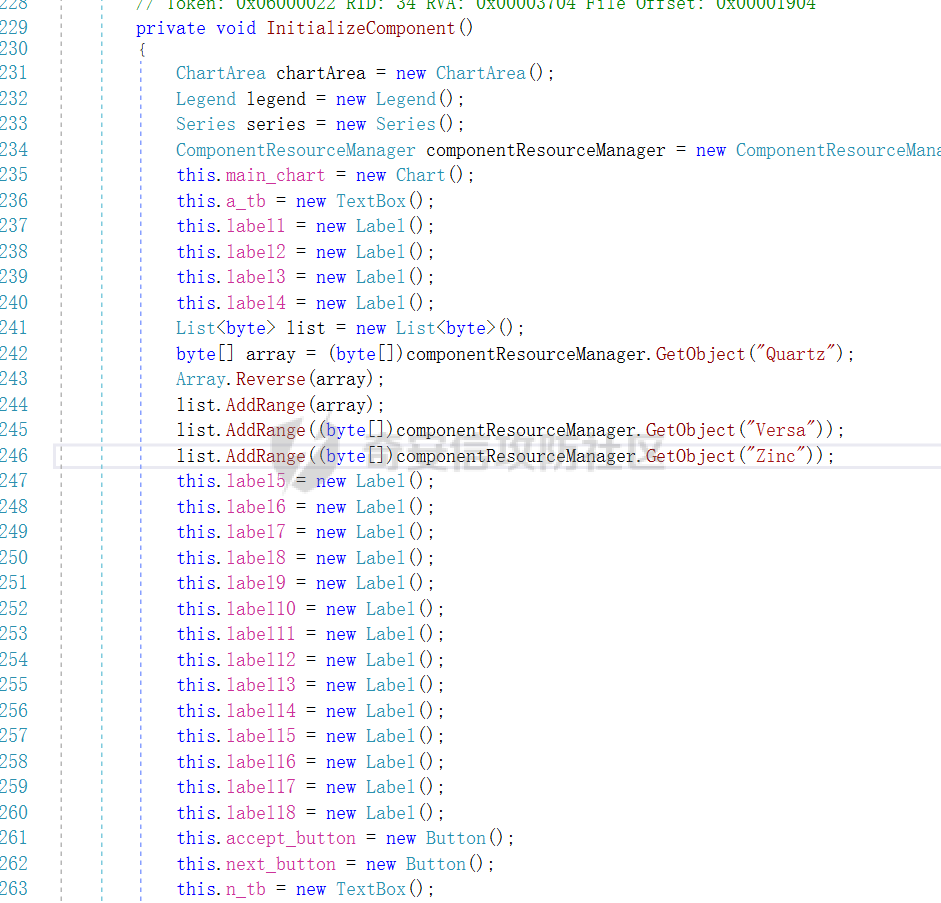Click the chartArea variable name declaration
941x903 pixels.
pos(320,73)
